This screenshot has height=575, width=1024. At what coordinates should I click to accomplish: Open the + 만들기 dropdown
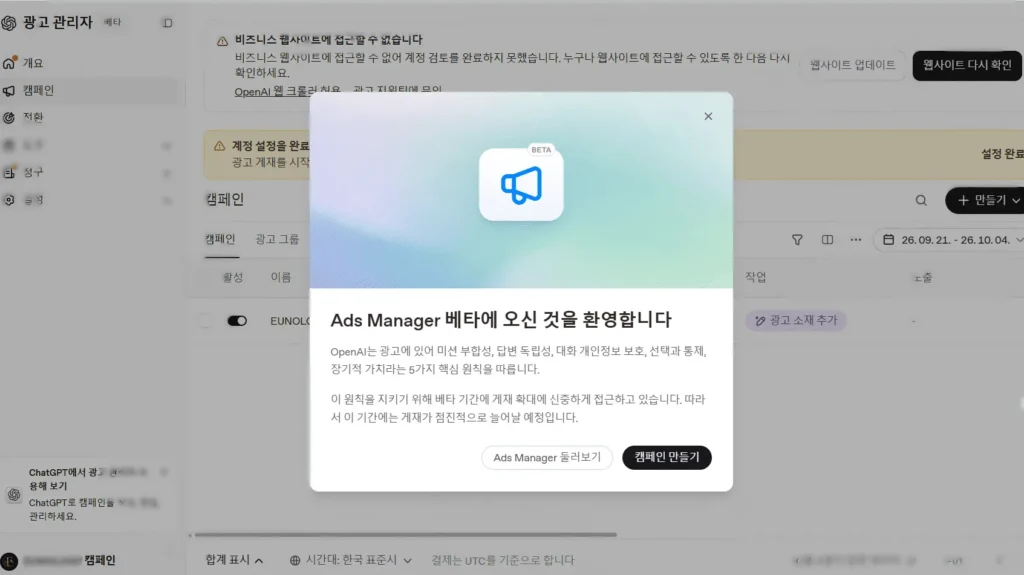[985, 201]
